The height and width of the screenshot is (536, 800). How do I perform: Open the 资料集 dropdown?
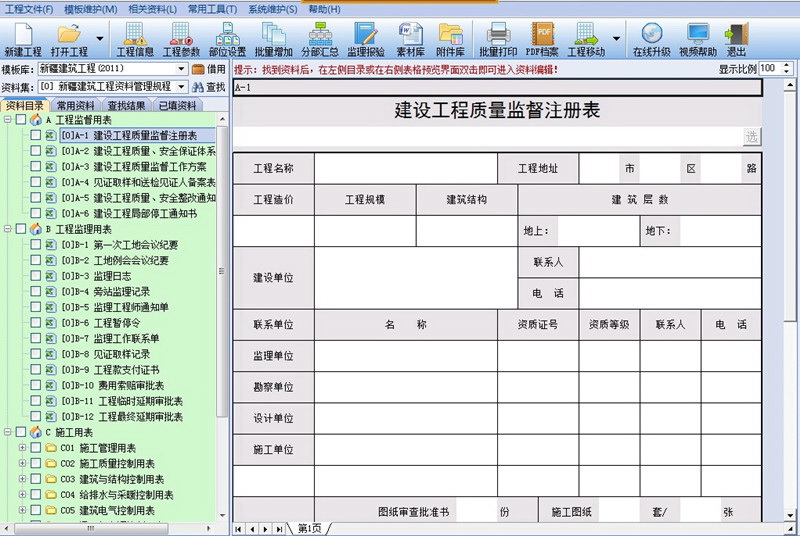[x=181, y=87]
